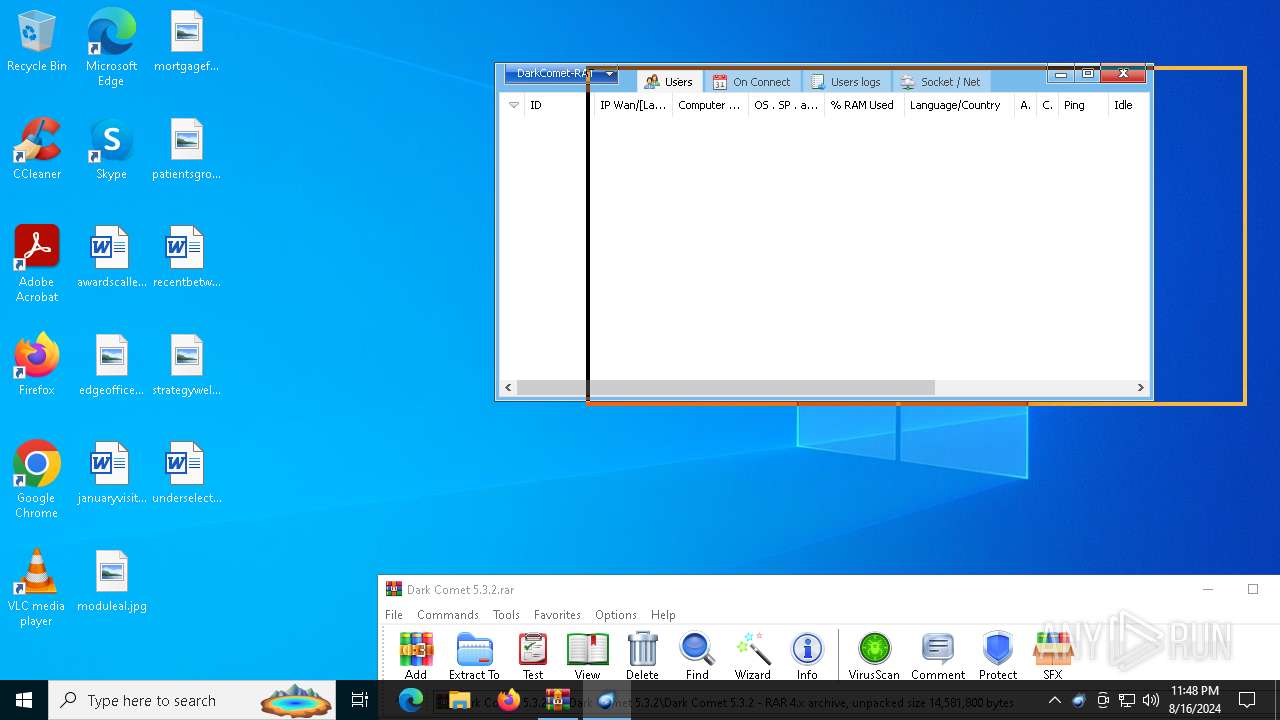The width and height of the screenshot is (1280, 720).
Task: Launch the Wizard icon in WinRAR
Action: click(752, 656)
